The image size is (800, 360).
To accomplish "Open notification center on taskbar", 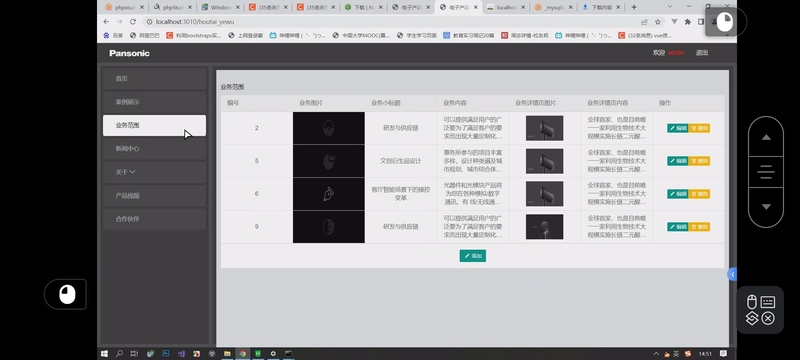I will 723,353.
